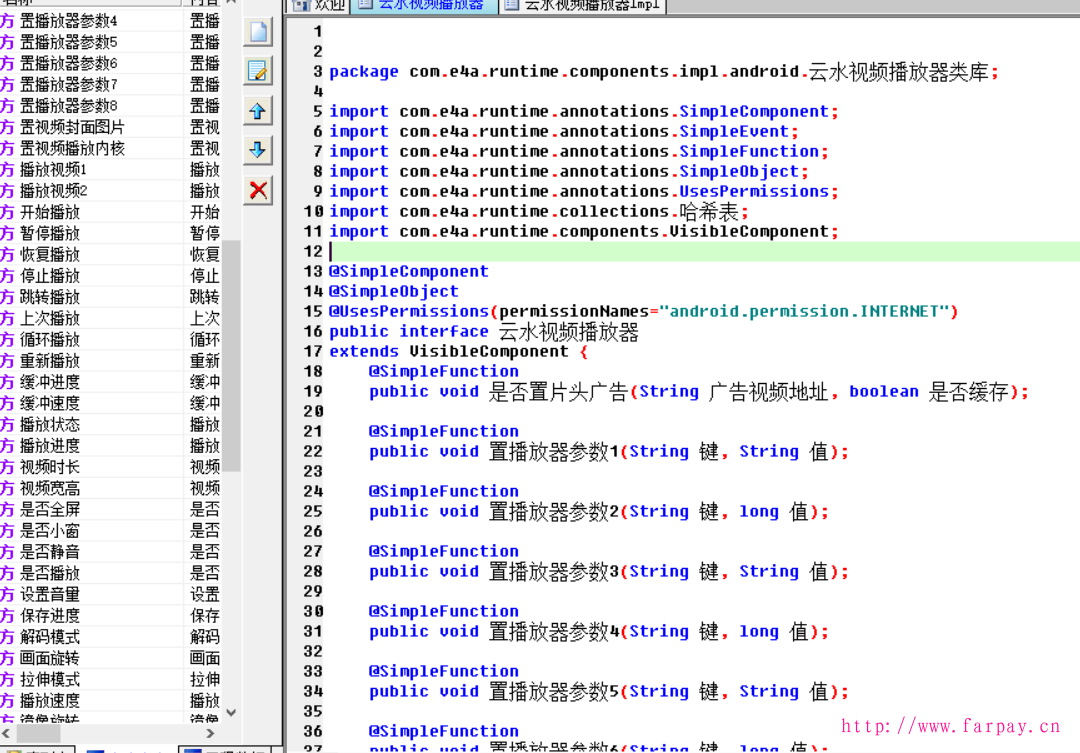The height and width of the screenshot is (753, 1080).
Task: Click the list's scroll-down arrow
Action: click(231, 712)
